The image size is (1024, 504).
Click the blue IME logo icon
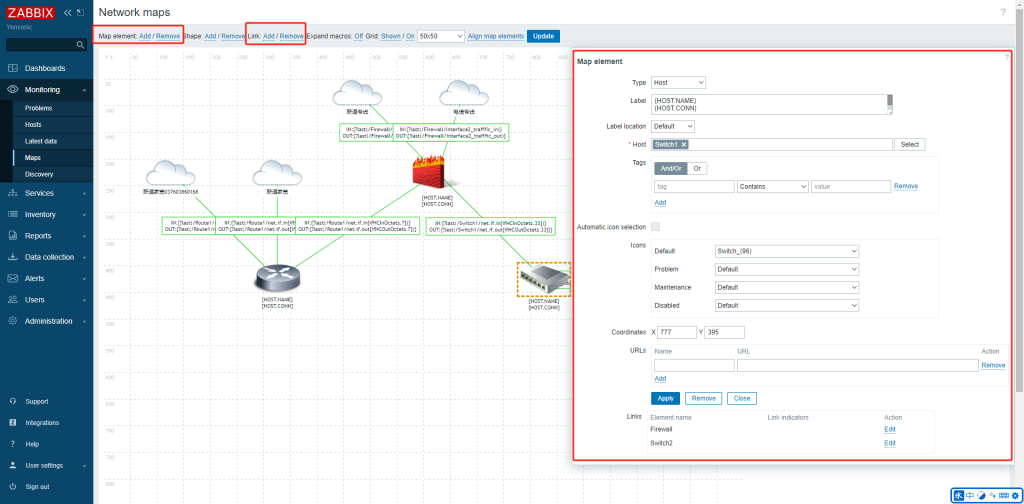[958, 496]
